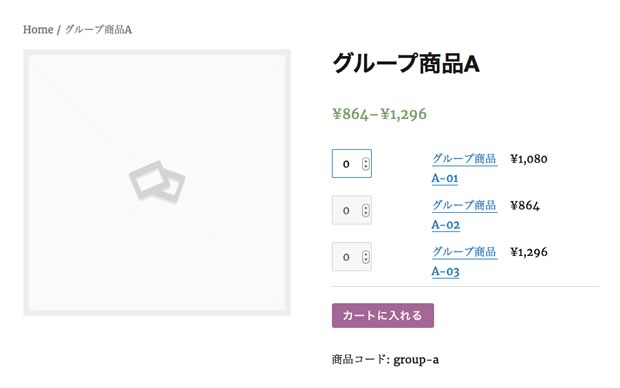Screen dimensions: 620x388
Task: Open the グループ商品A-02 product link
Action: pyautogui.click(x=464, y=215)
